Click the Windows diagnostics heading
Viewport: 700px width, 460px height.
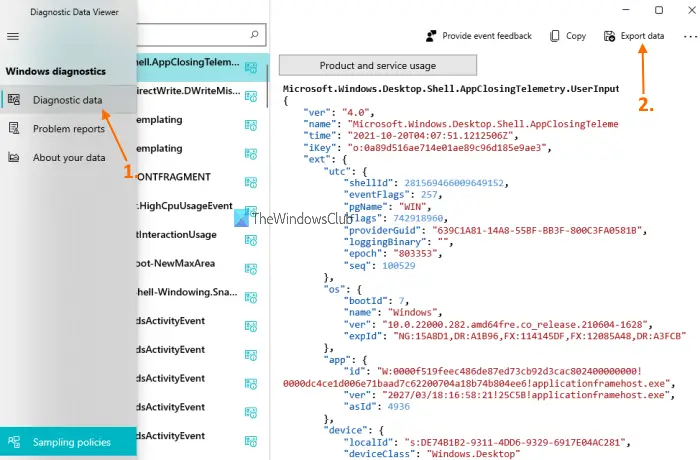click(x=56, y=71)
